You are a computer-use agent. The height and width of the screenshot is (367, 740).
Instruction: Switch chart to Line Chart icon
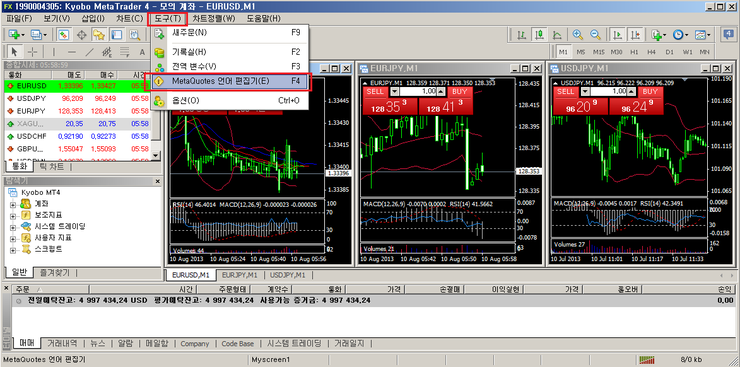pos(557,34)
